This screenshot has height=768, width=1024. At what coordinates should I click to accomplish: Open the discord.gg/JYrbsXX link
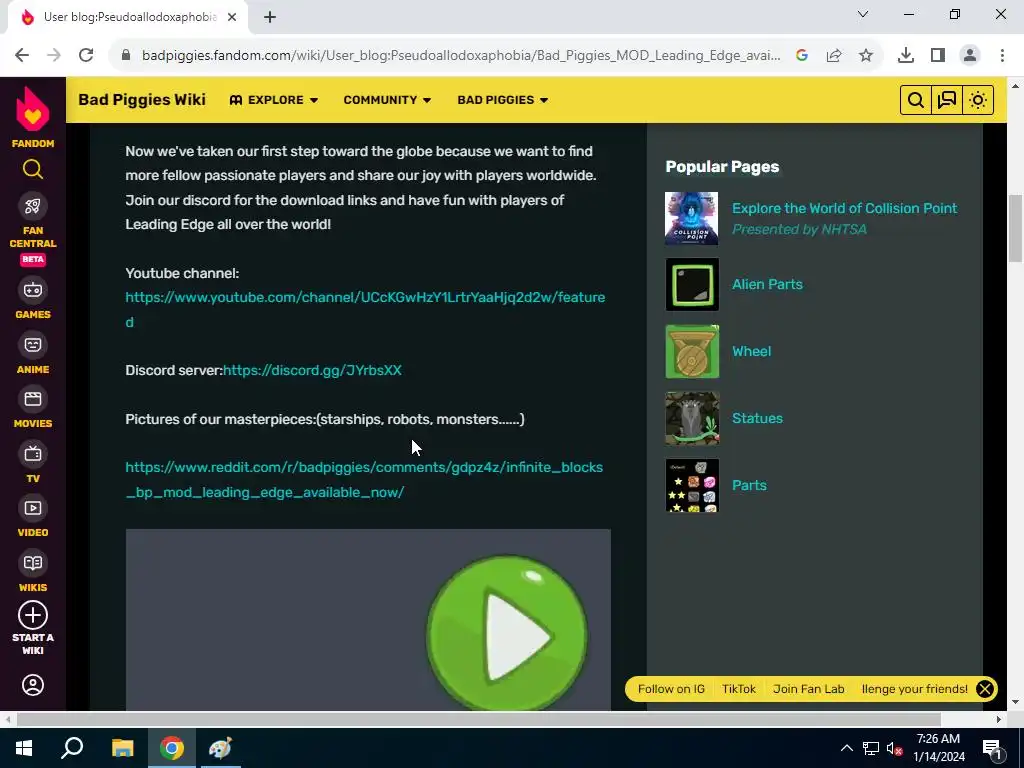click(312, 370)
